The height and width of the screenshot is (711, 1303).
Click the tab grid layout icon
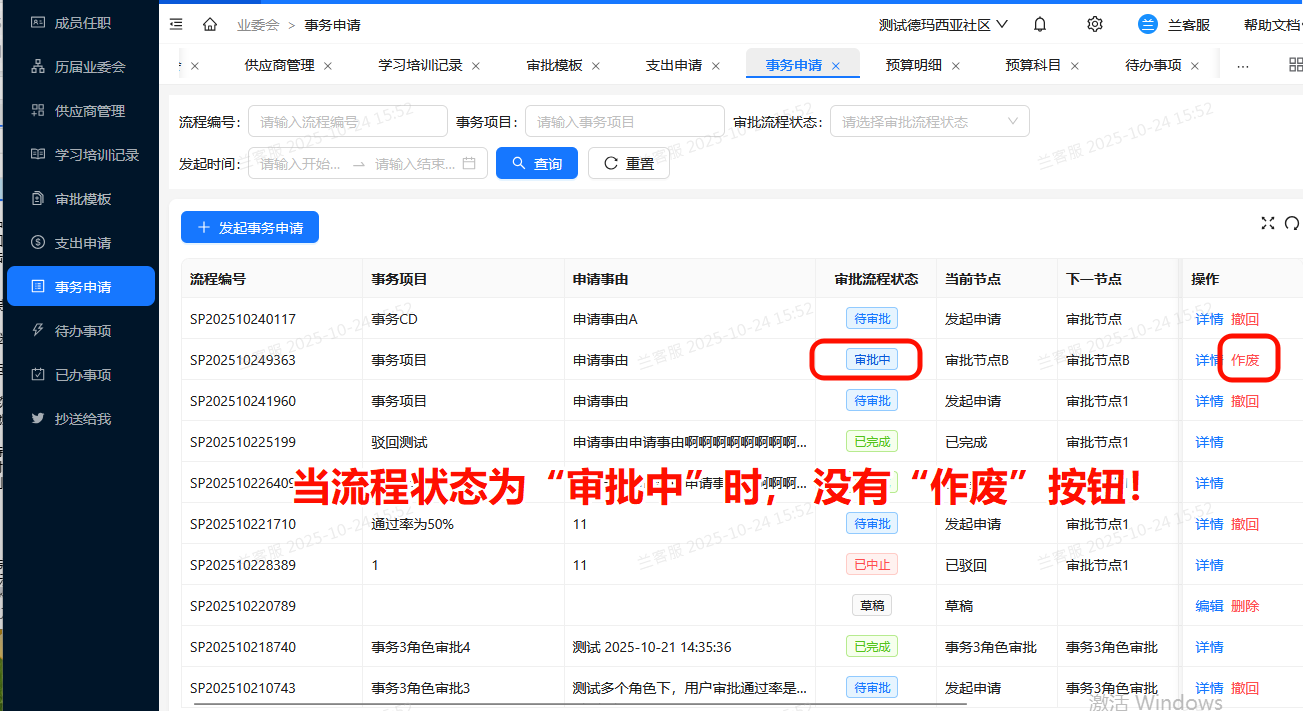coord(1295,65)
